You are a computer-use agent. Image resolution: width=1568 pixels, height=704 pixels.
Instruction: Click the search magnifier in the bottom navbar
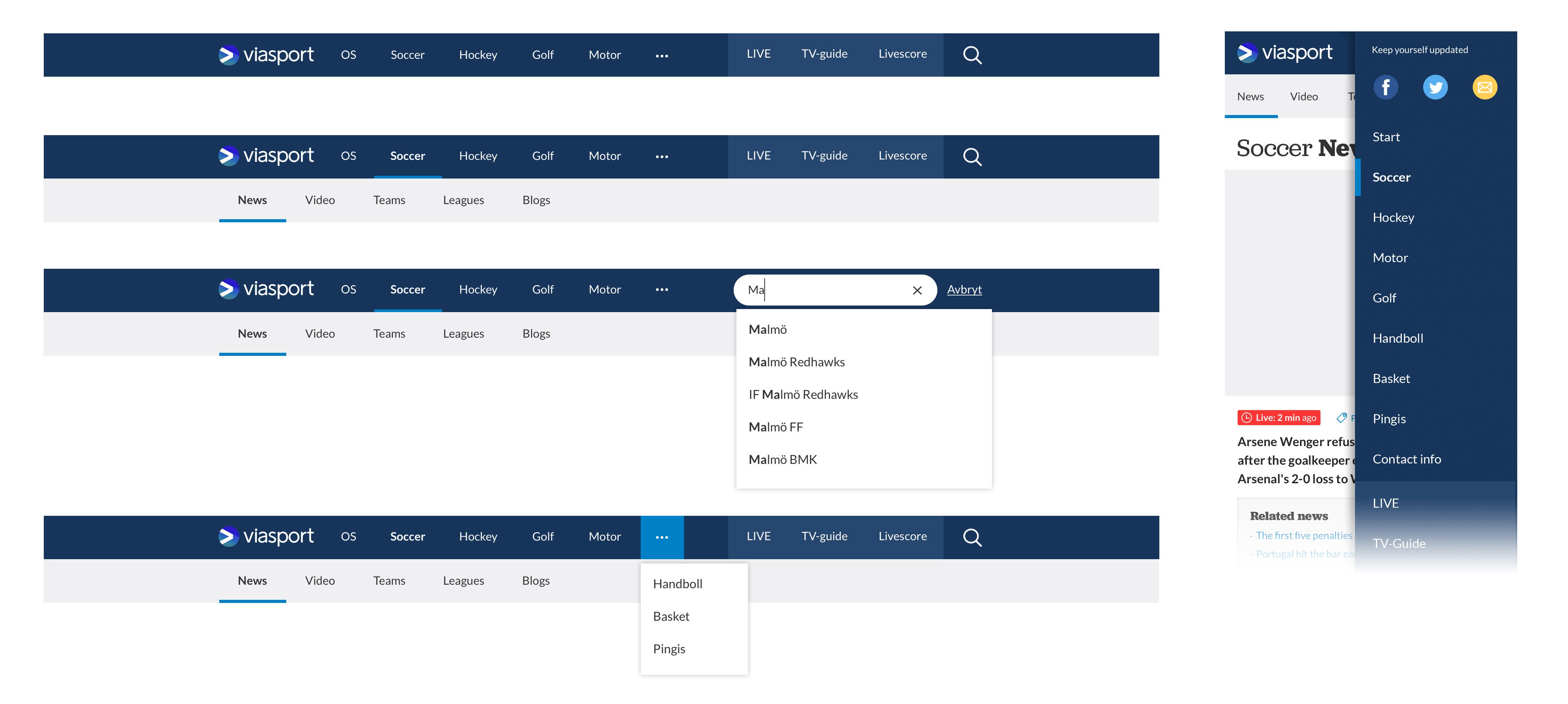[972, 537]
